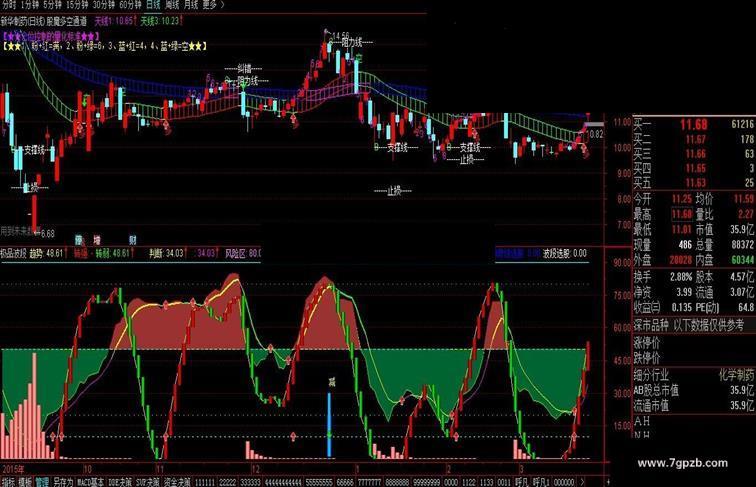Viewport: 756px width, 487px height.
Task: Open the 模板 template button
Action: click(x=25, y=482)
